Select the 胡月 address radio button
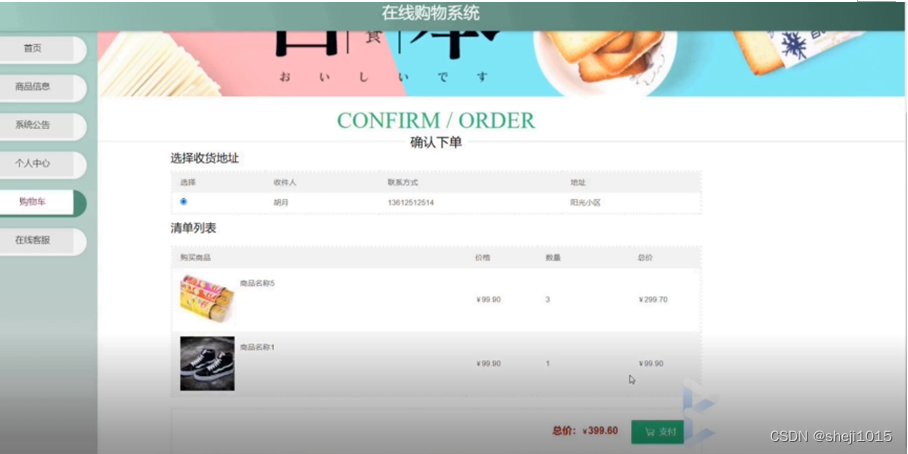Image resolution: width=908 pixels, height=454 pixels. point(184,202)
